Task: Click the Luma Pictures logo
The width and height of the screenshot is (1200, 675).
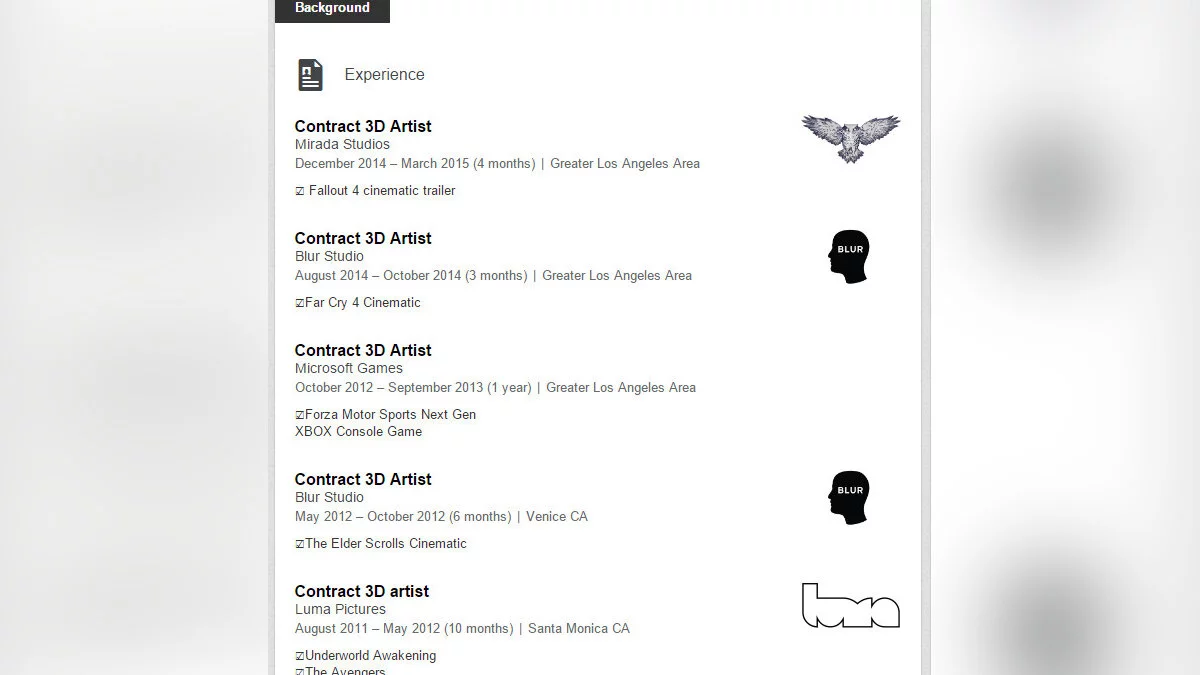Action: (850, 606)
